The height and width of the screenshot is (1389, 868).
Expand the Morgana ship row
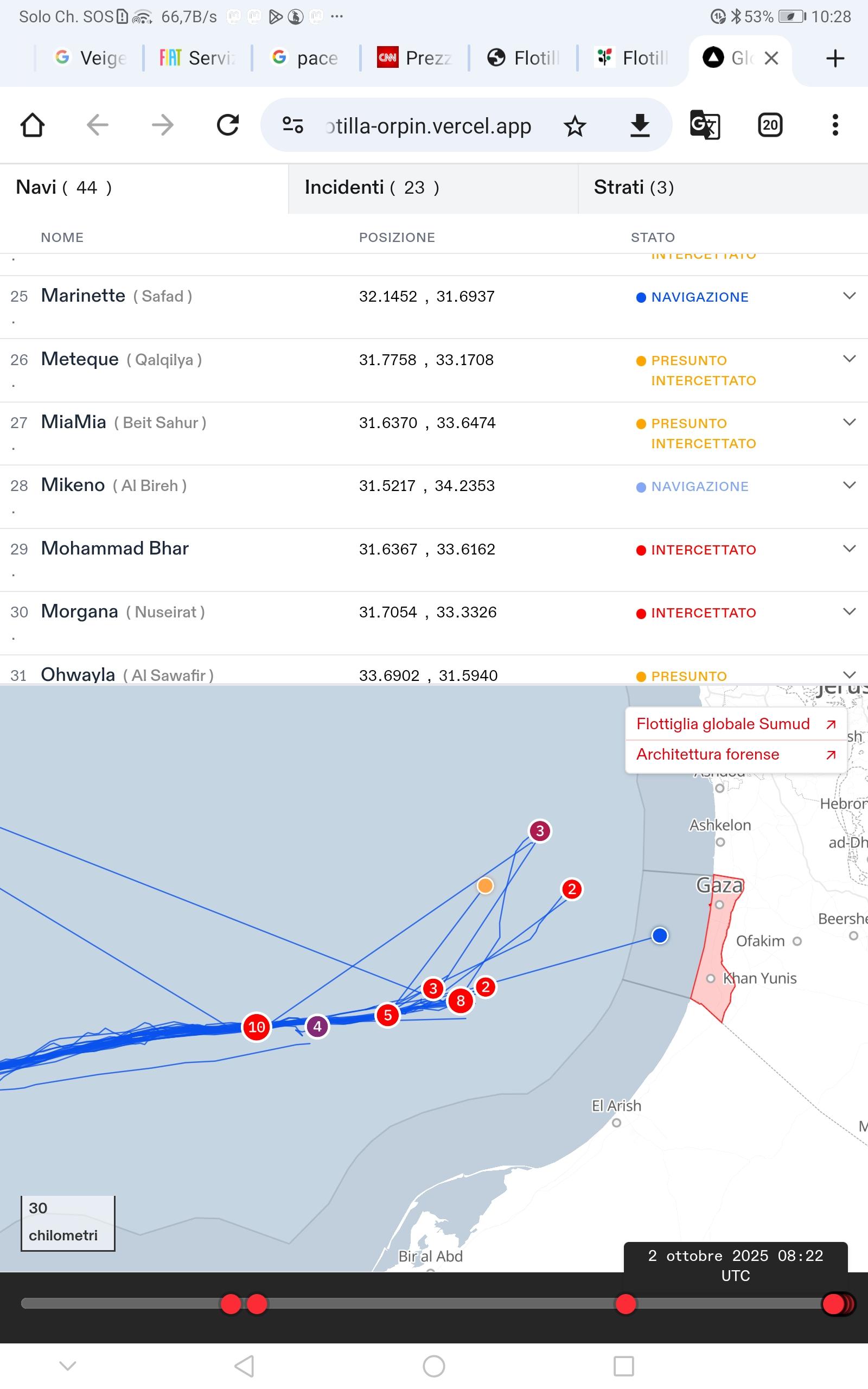[849, 612]
